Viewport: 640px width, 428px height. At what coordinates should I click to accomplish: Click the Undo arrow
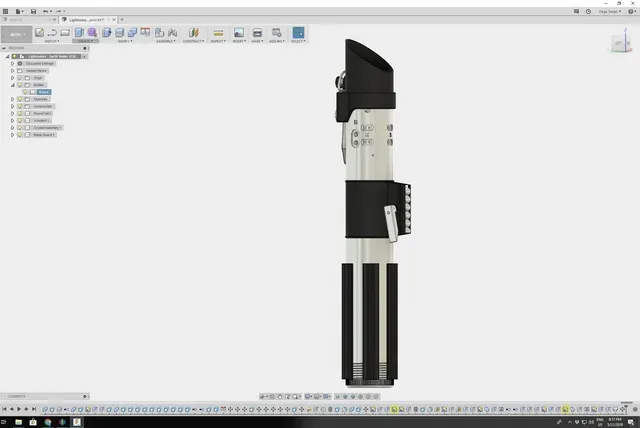(45, 11)
